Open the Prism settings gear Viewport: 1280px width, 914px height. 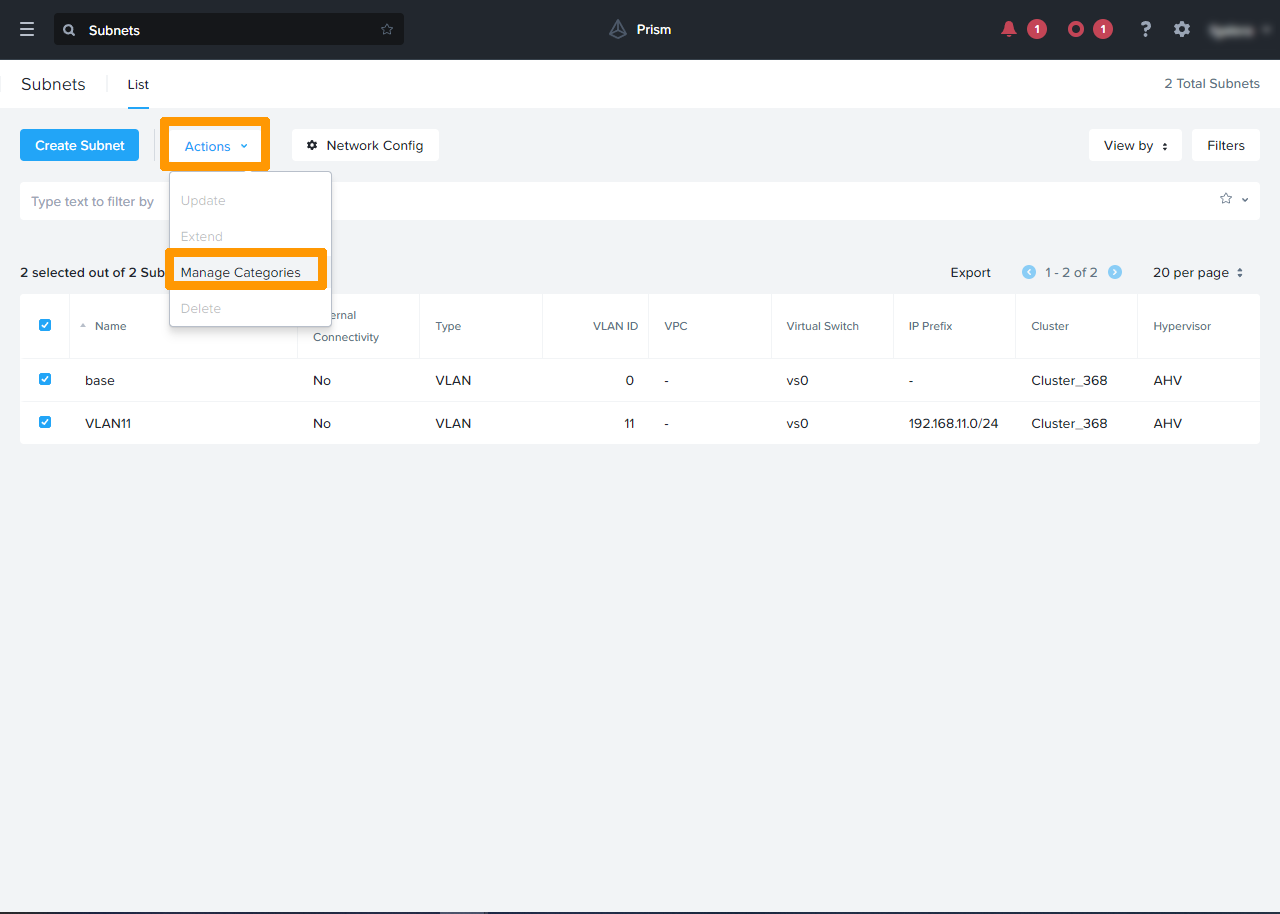pyautogui.click(x=1182, y=29)
